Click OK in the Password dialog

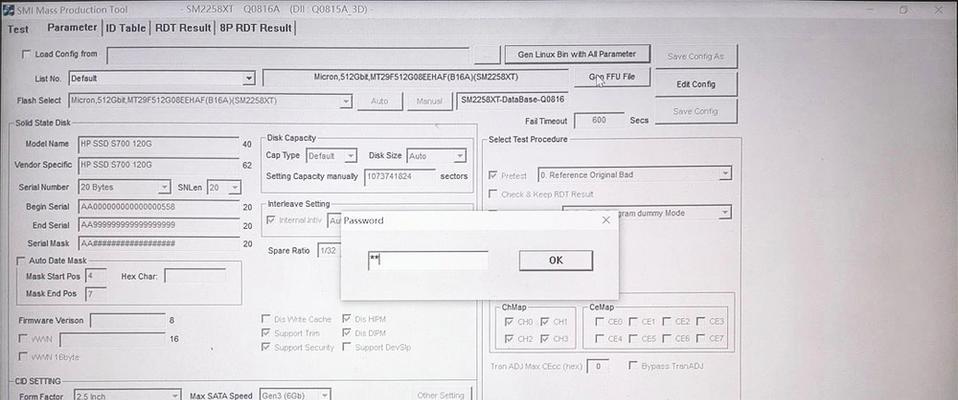[x=555, y=260]
